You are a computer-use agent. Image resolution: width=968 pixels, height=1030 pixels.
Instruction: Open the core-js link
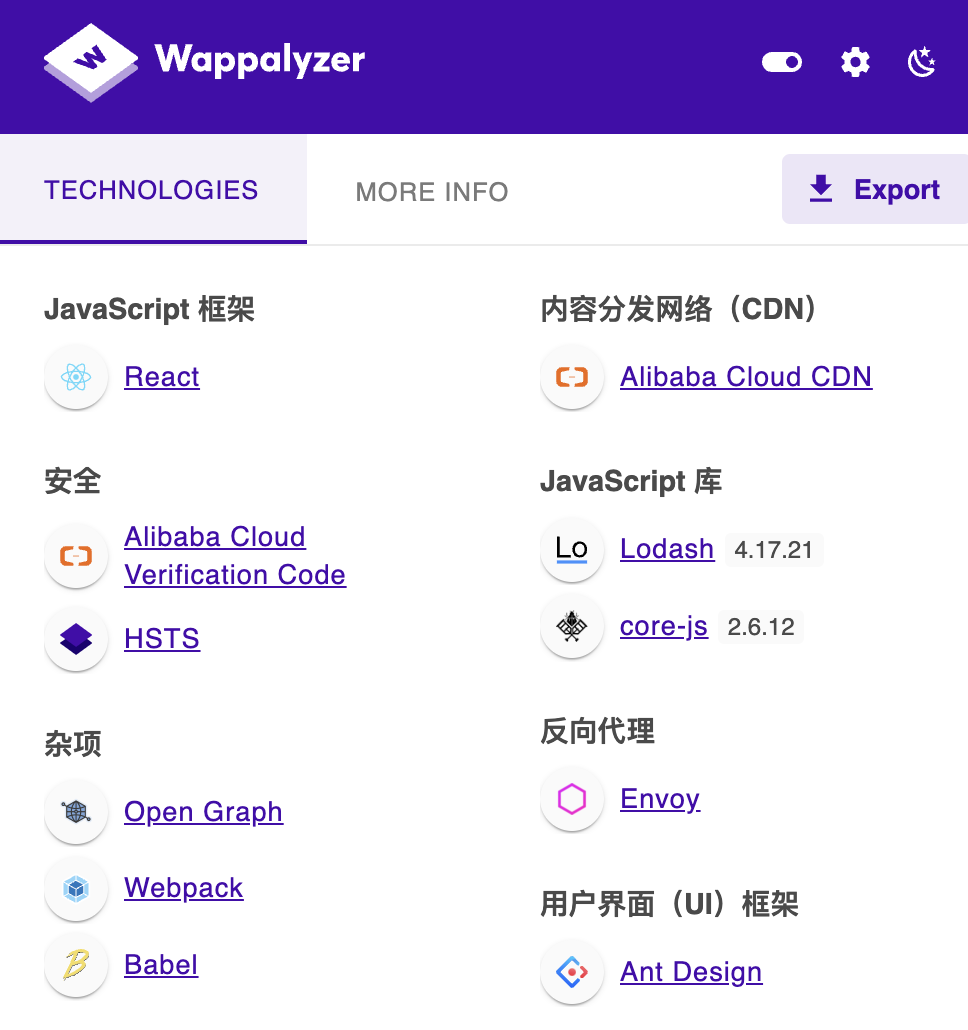[x=664, y=627]
